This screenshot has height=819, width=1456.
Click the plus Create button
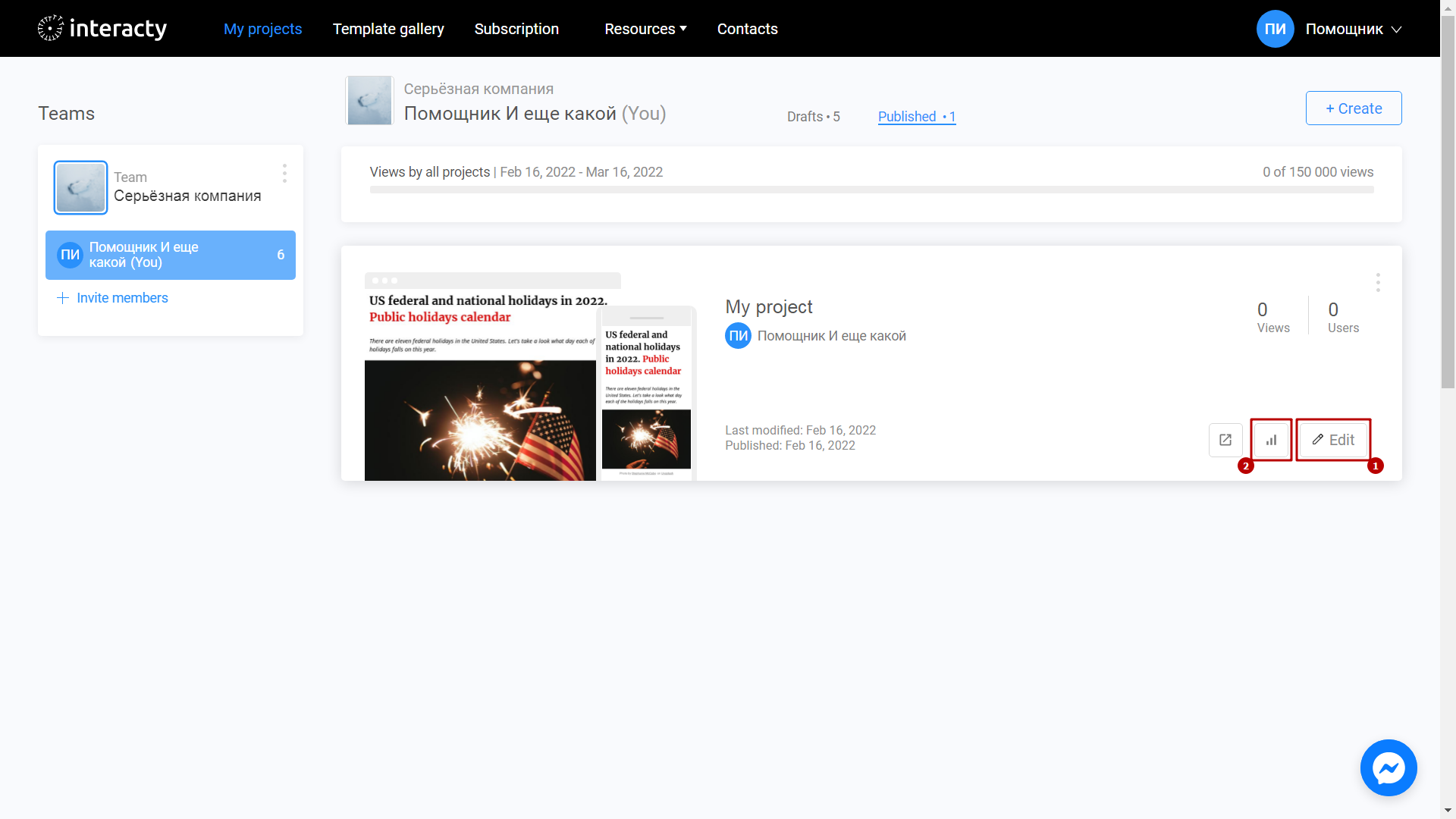[x=1353, y=108]
